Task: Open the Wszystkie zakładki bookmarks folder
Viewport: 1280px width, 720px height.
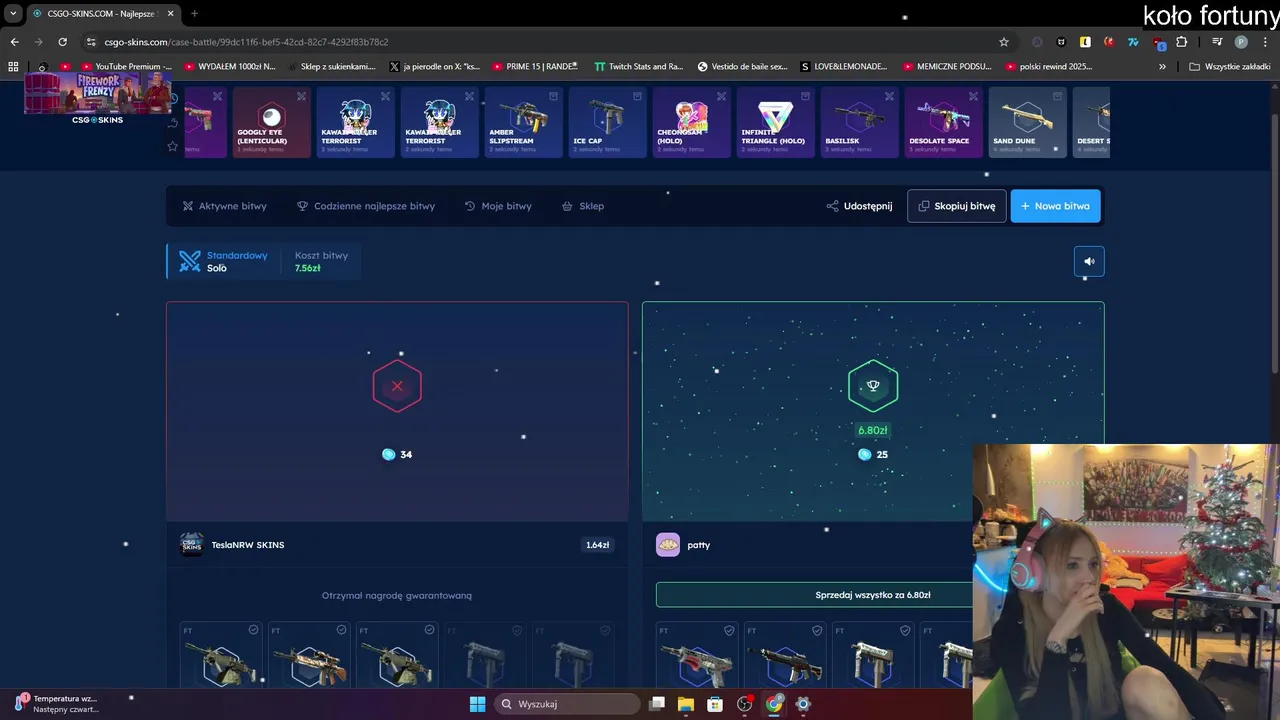Action: coord(1229,67)
